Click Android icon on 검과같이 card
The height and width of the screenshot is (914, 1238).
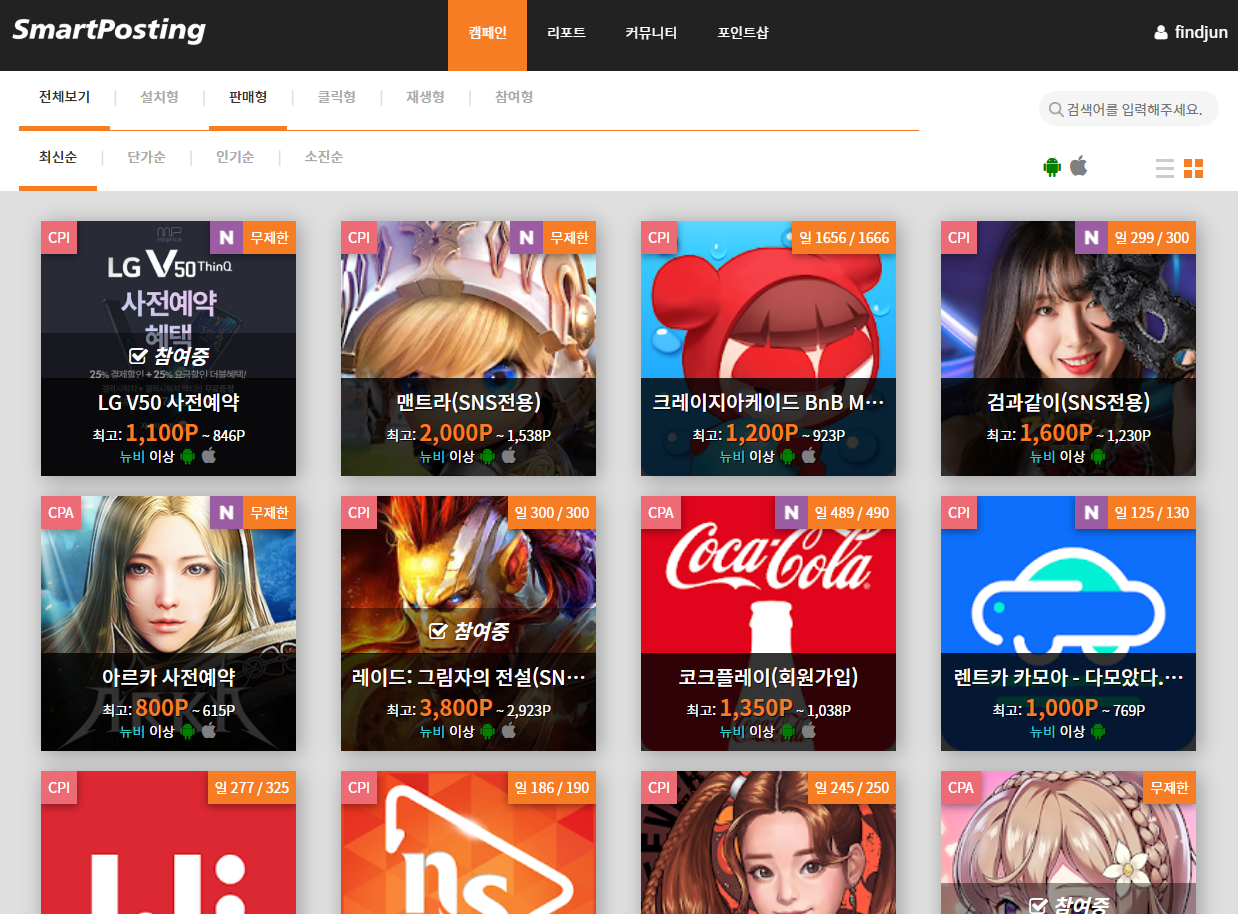point(1098,456)
